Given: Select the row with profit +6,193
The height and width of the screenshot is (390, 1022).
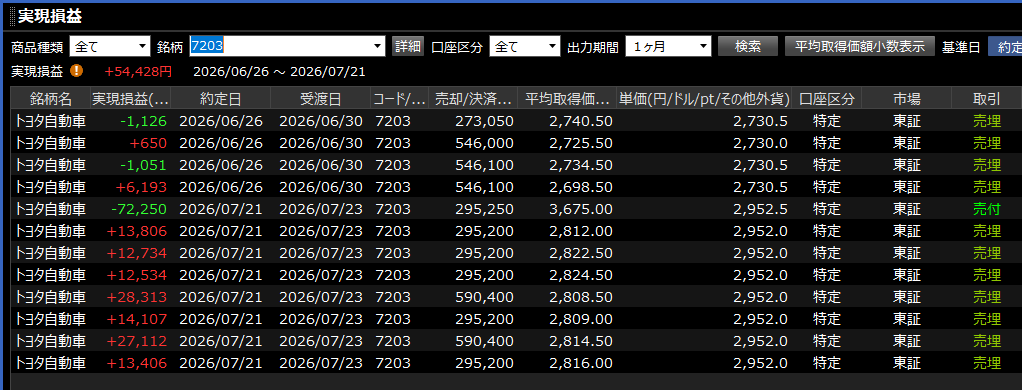Looking at the screenshot, I should tap(516, 187).
